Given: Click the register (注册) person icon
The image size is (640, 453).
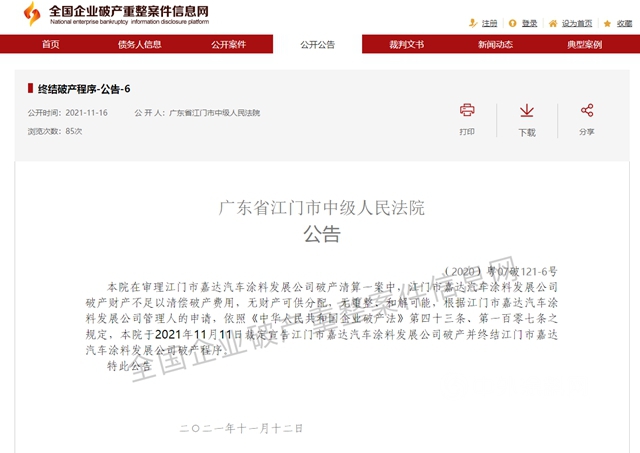Looking at the screenshot, I should 473,23.
